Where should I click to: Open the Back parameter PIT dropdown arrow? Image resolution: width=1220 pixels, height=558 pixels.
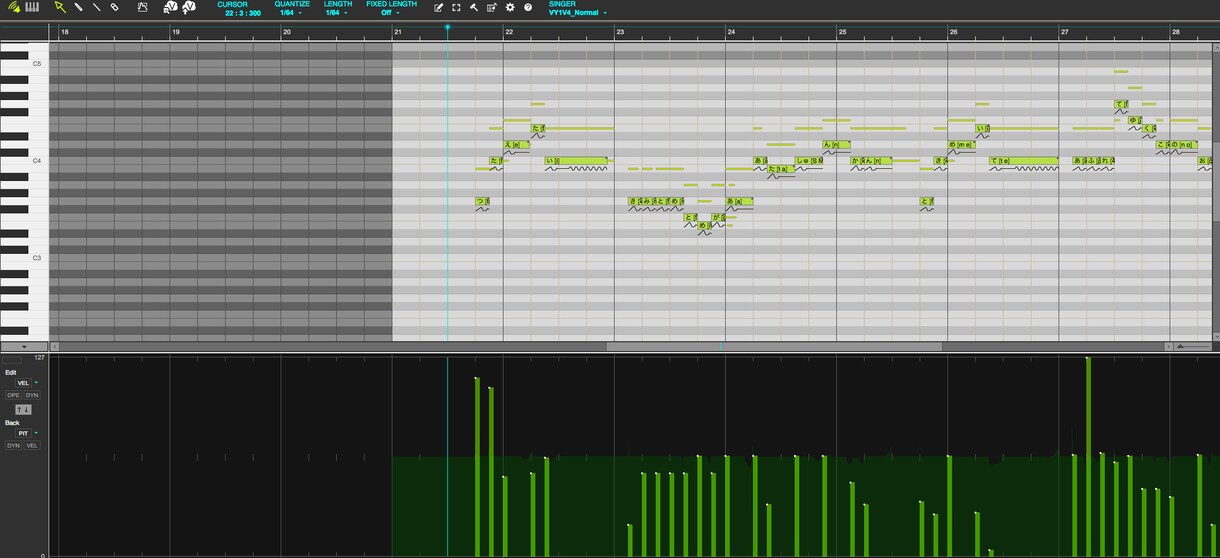tap(37, 433)
